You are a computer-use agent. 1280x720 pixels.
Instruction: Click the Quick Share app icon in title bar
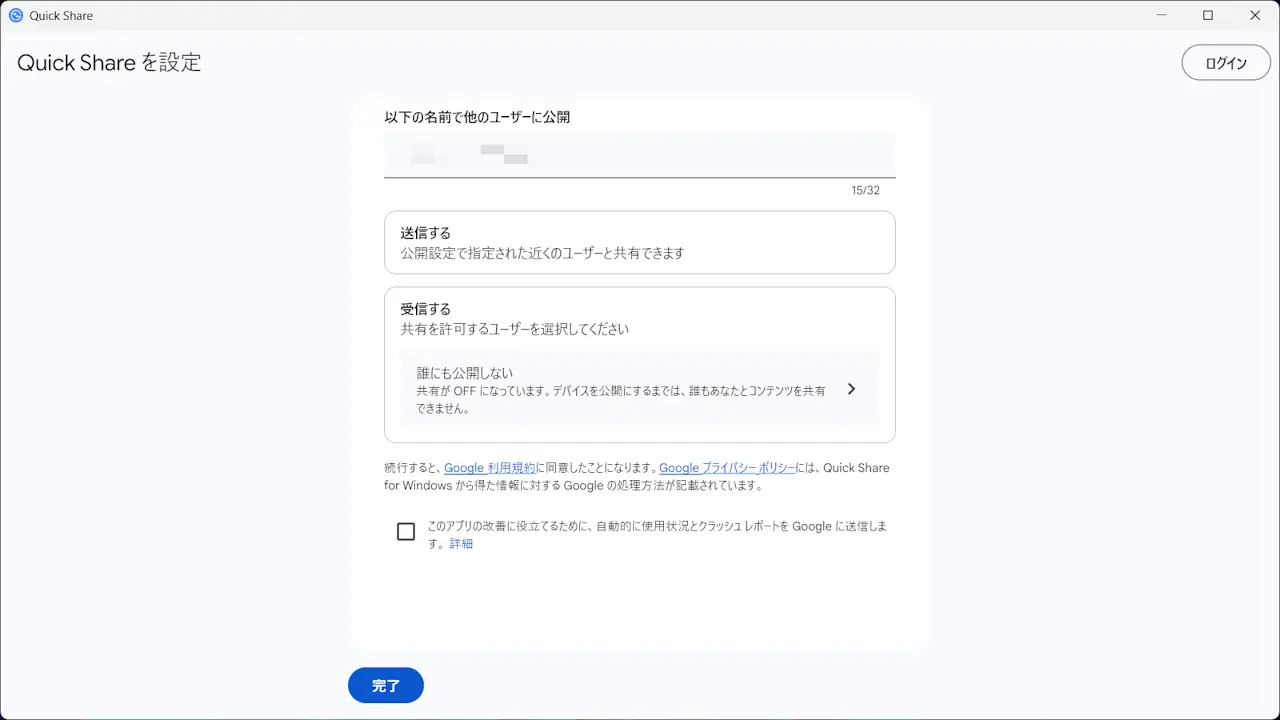(16, 15)
